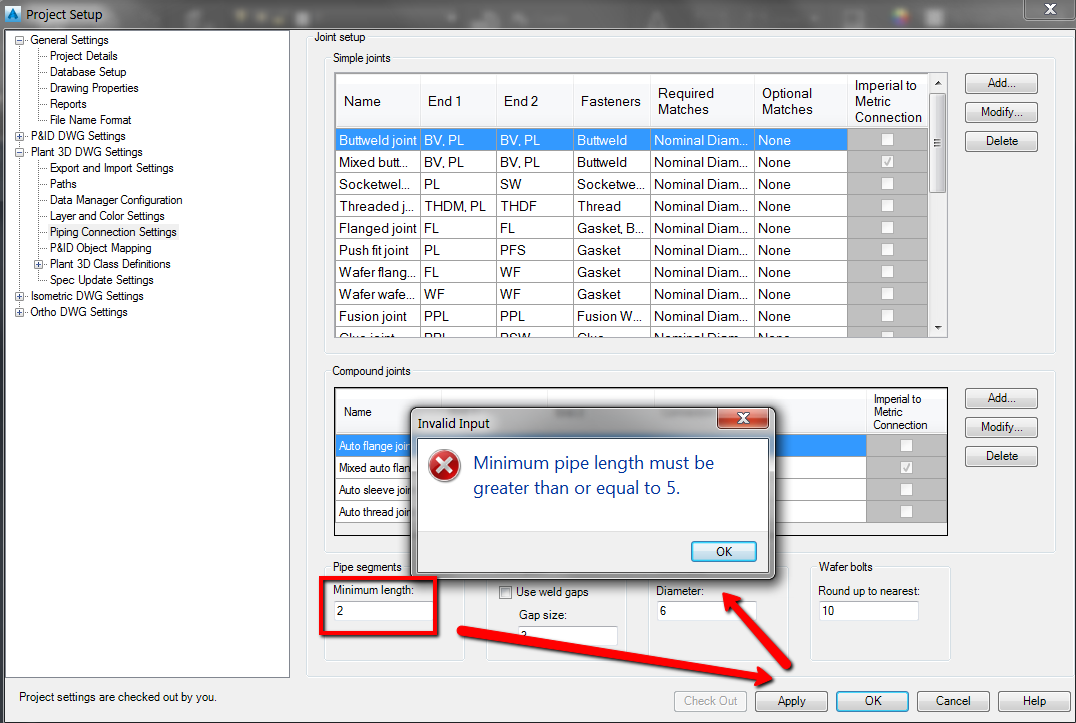1076x723 pixels.
Task: Edit the Round up to nearest value
Action: point(868,610)
